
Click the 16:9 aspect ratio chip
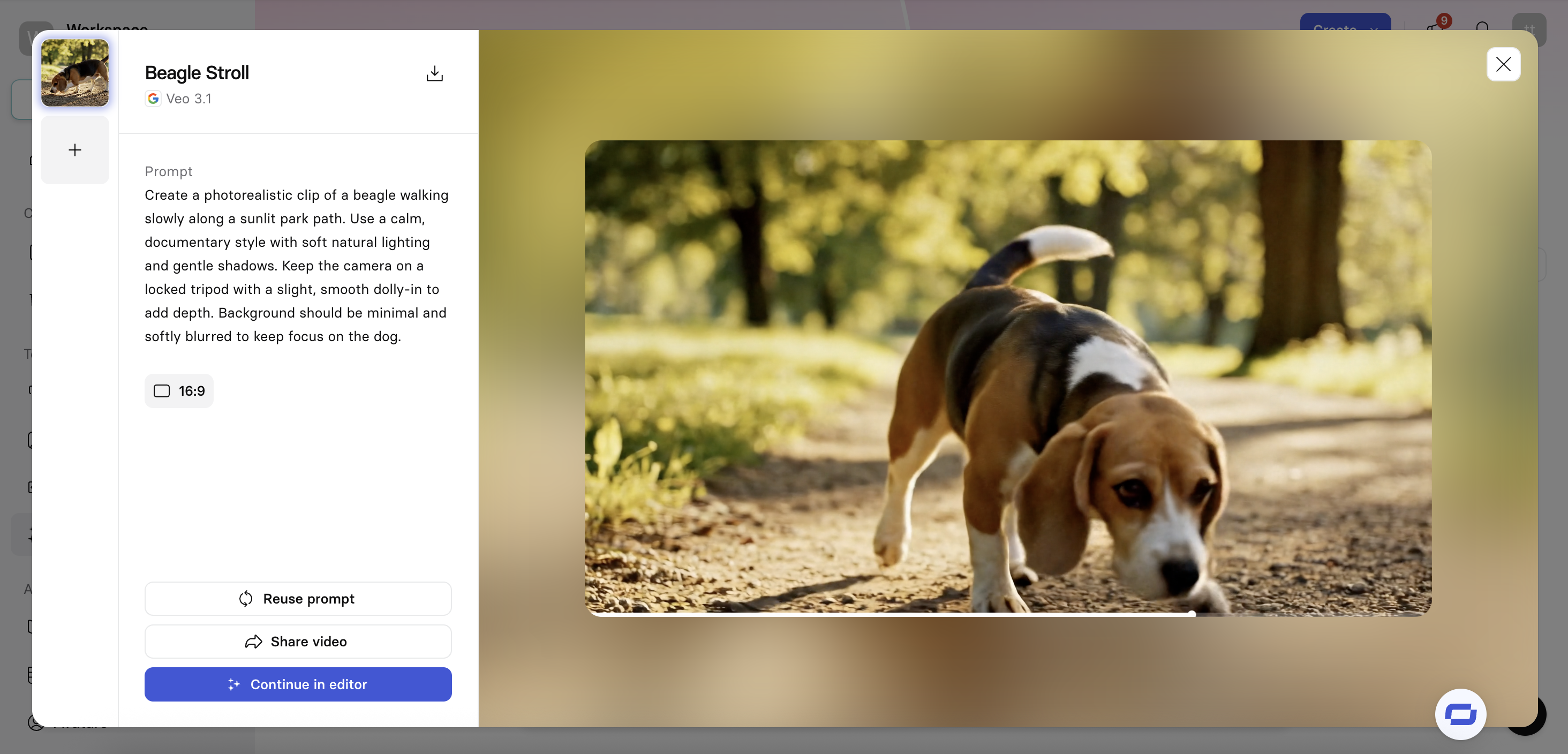click(179, 391)
